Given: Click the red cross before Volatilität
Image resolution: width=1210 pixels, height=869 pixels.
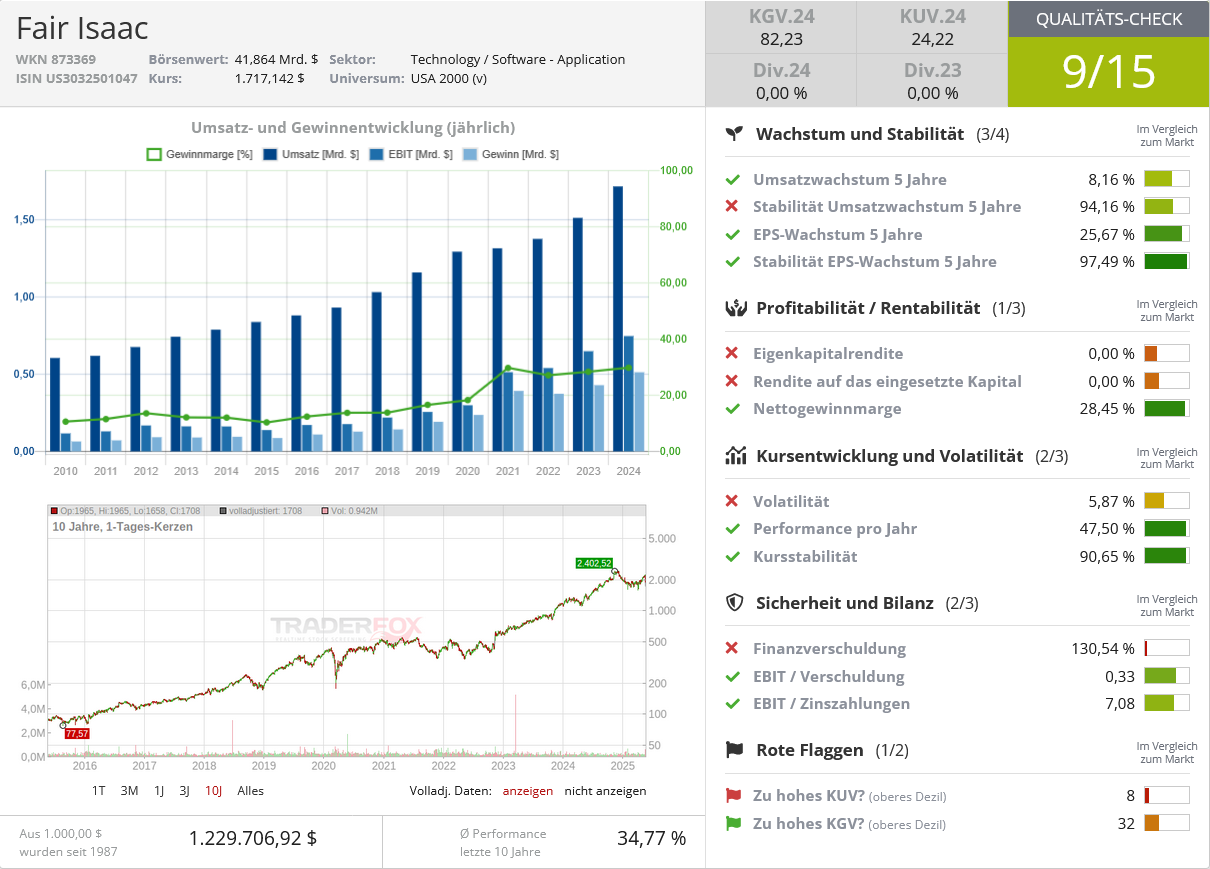Looking at the screenshot, I should 733,501.
